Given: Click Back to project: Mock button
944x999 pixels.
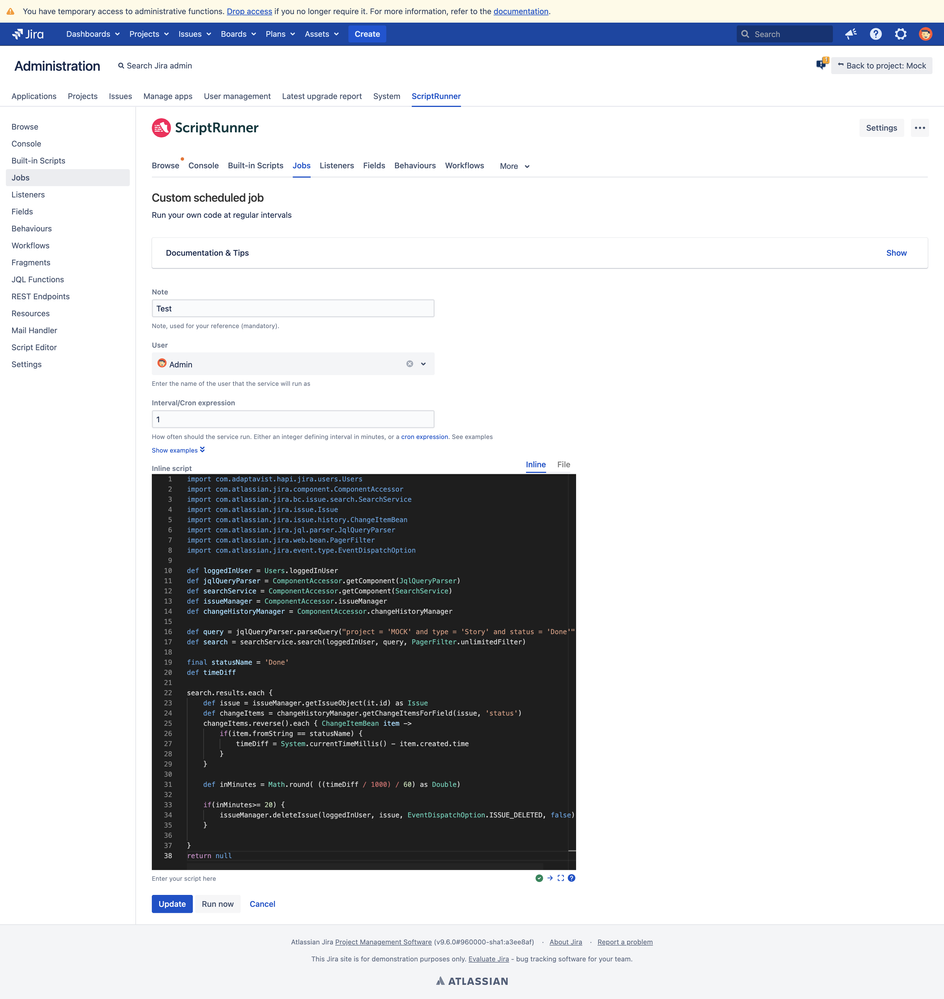Looking at the screenshot, I should pos(882,66).
